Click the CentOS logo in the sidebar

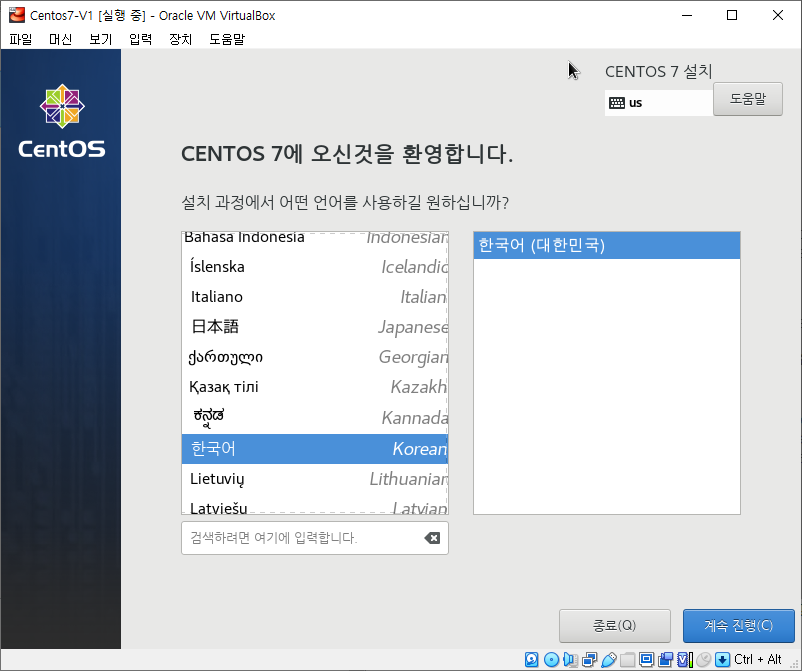62,121
